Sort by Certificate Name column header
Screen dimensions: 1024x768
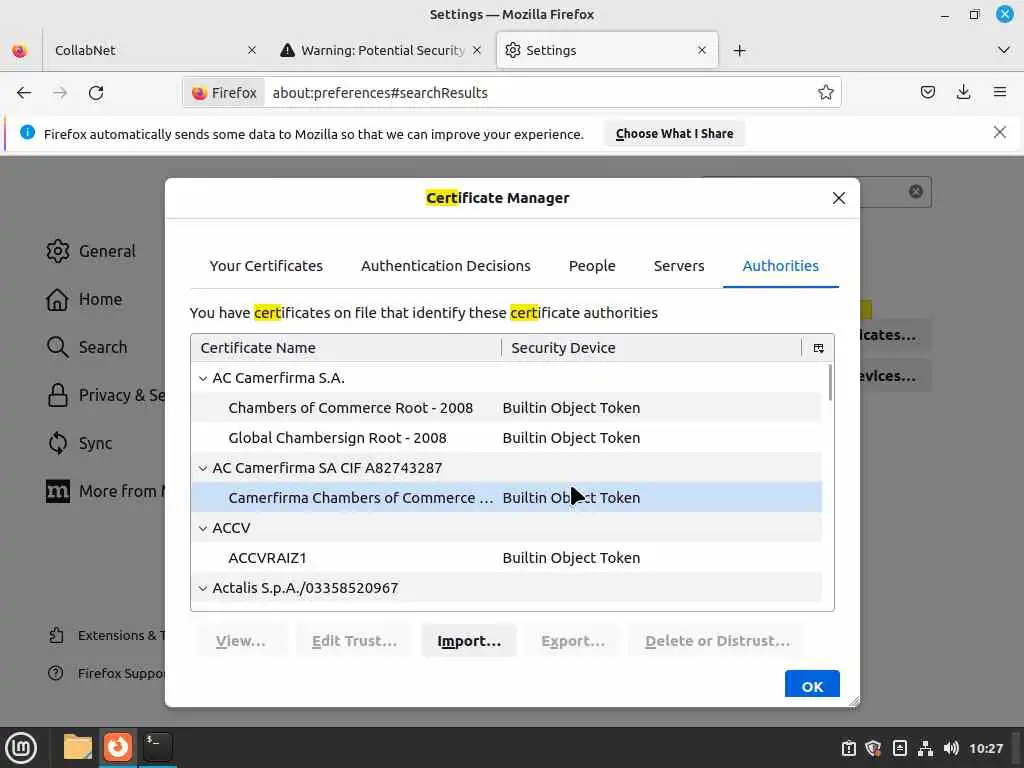point(346,348)
